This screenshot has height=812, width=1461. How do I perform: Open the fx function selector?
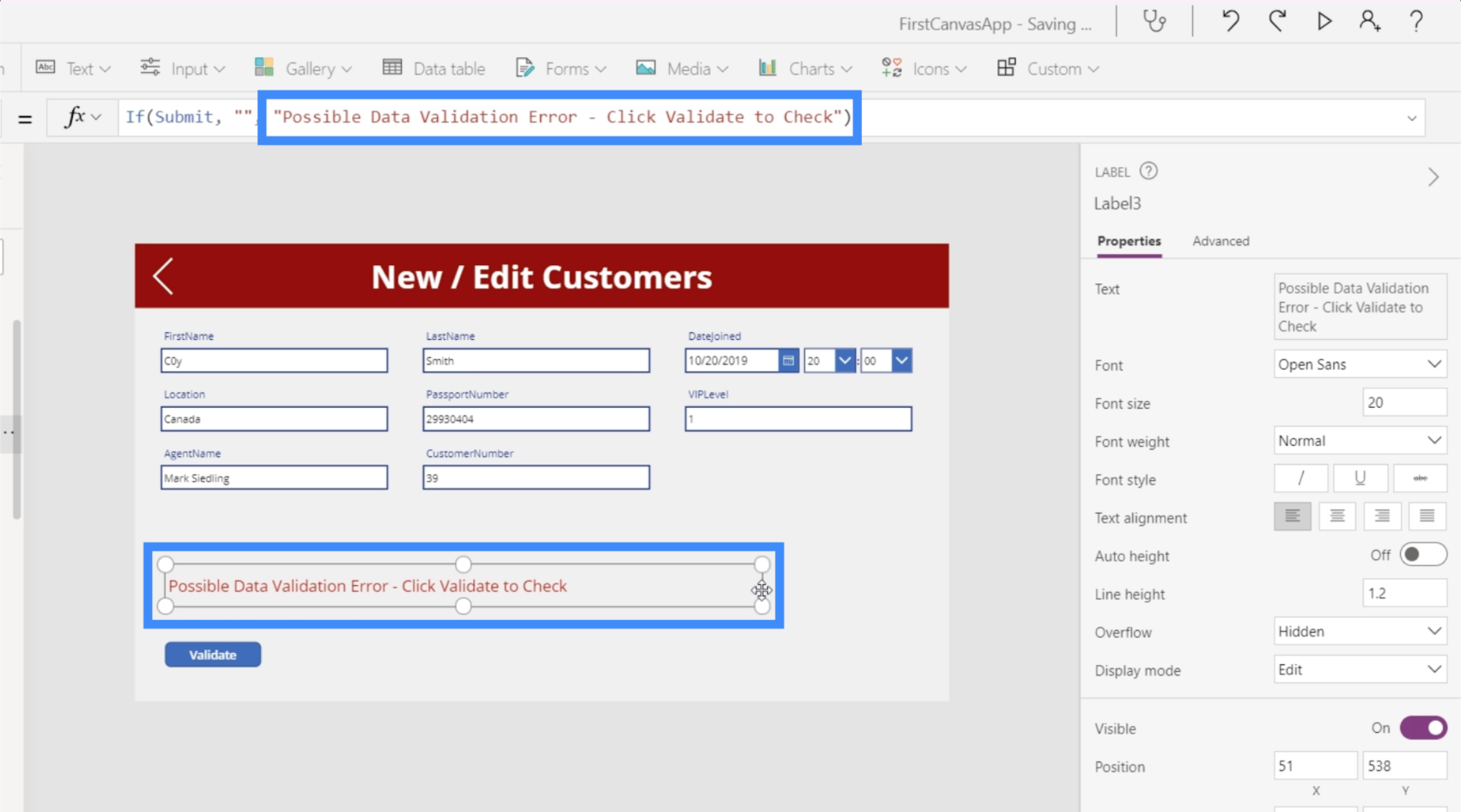point(83,117)
